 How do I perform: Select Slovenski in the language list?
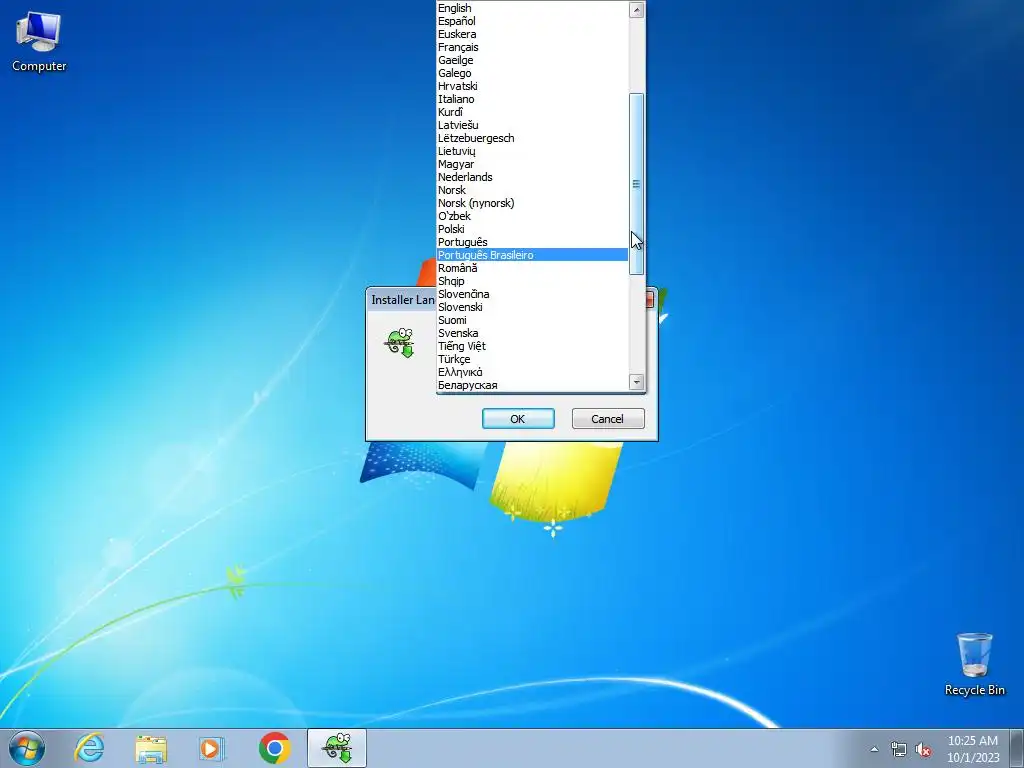point(532,307)
